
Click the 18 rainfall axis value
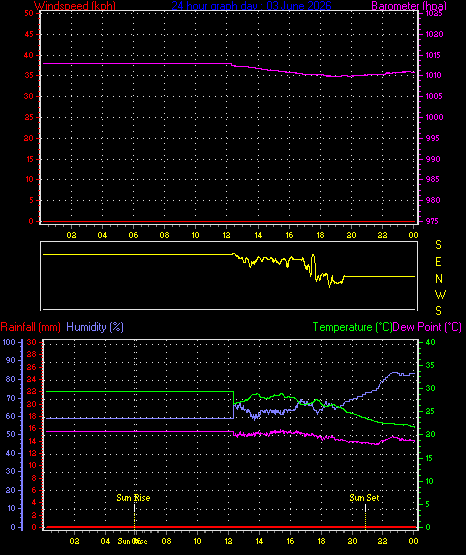(x=32, y=416)
